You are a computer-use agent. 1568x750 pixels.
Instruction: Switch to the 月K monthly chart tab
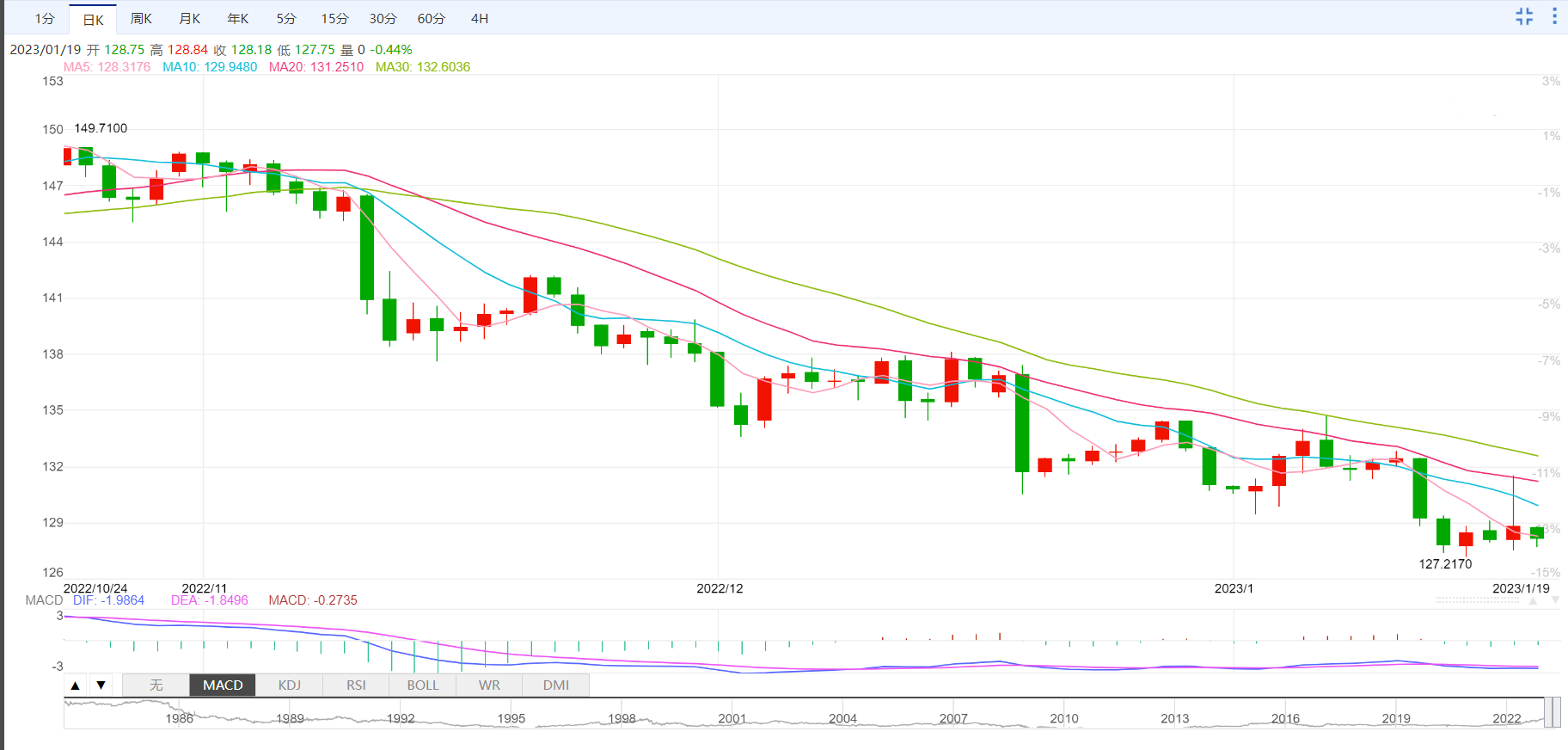click(190, 19)
